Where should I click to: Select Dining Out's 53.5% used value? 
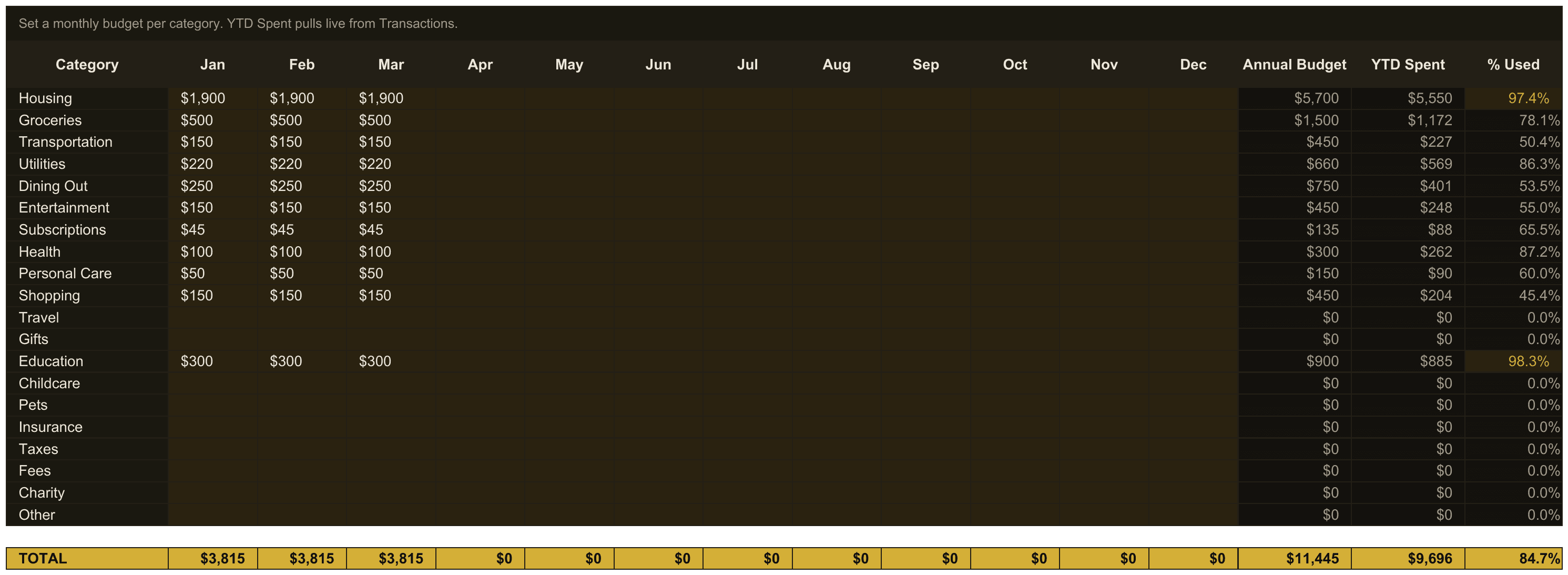1539,186
